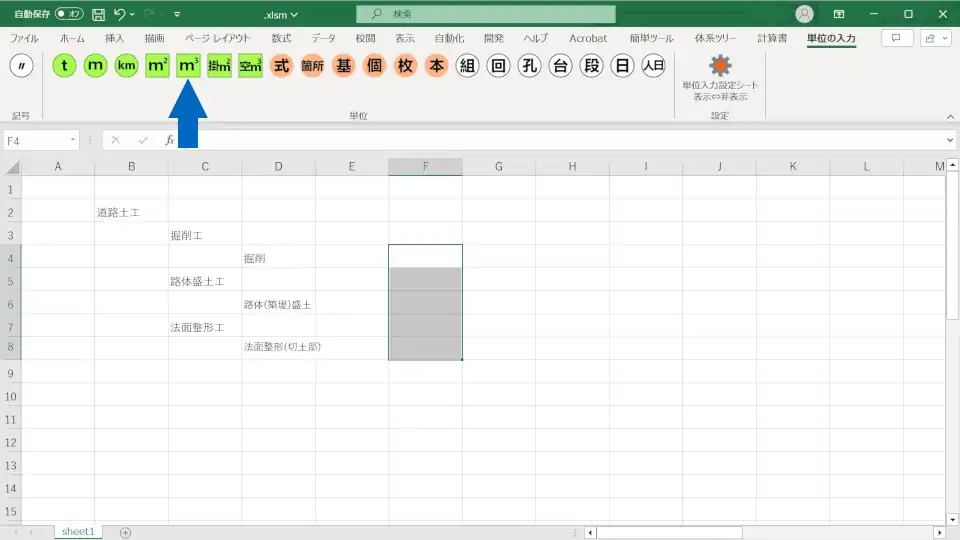The width and height of the screenshot is (960, 540).
Task: Select the km unit icon
Action: pyautogui.click(x=126, y=66)
